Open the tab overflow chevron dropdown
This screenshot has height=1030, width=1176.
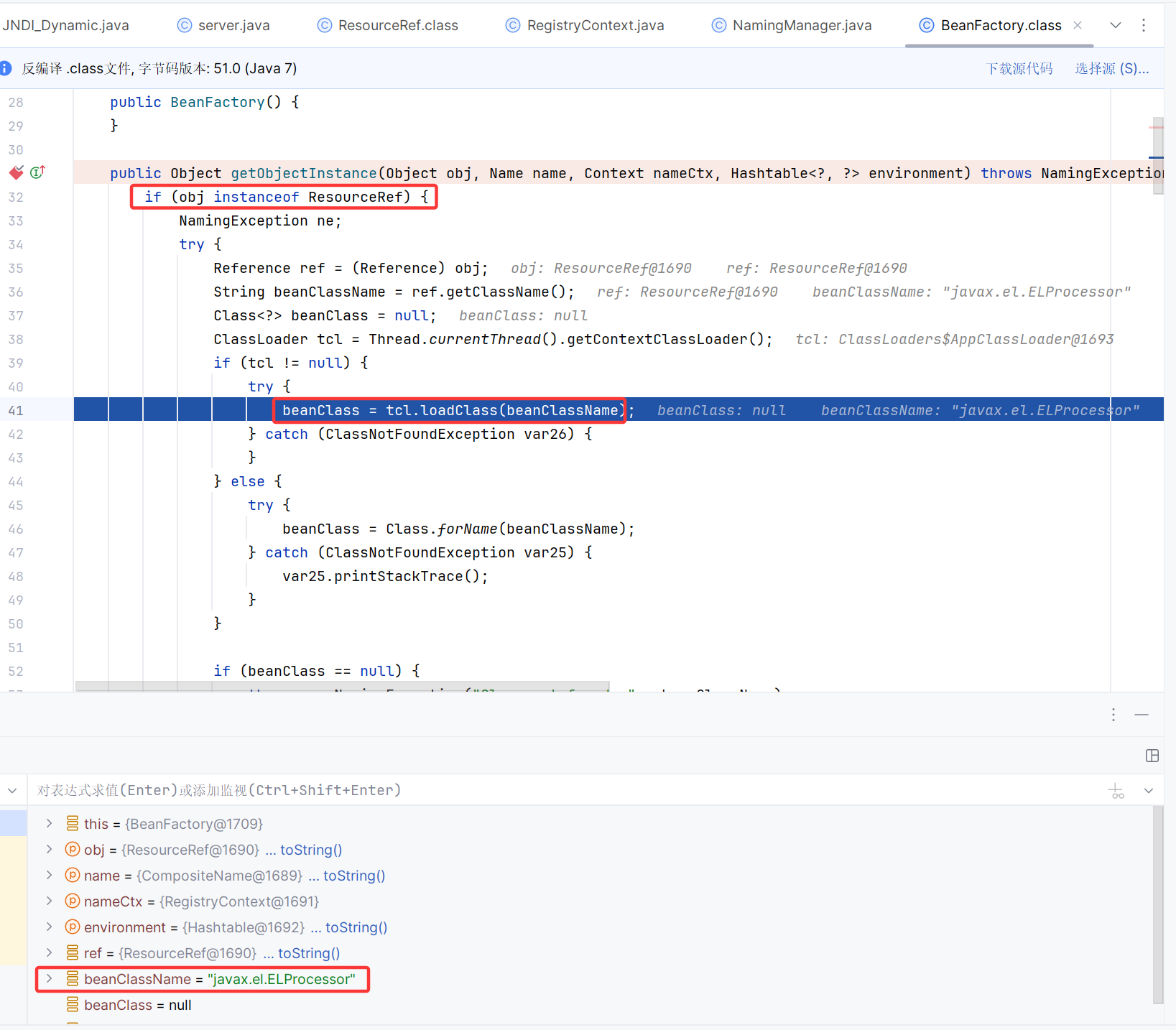coord(1115,24)
